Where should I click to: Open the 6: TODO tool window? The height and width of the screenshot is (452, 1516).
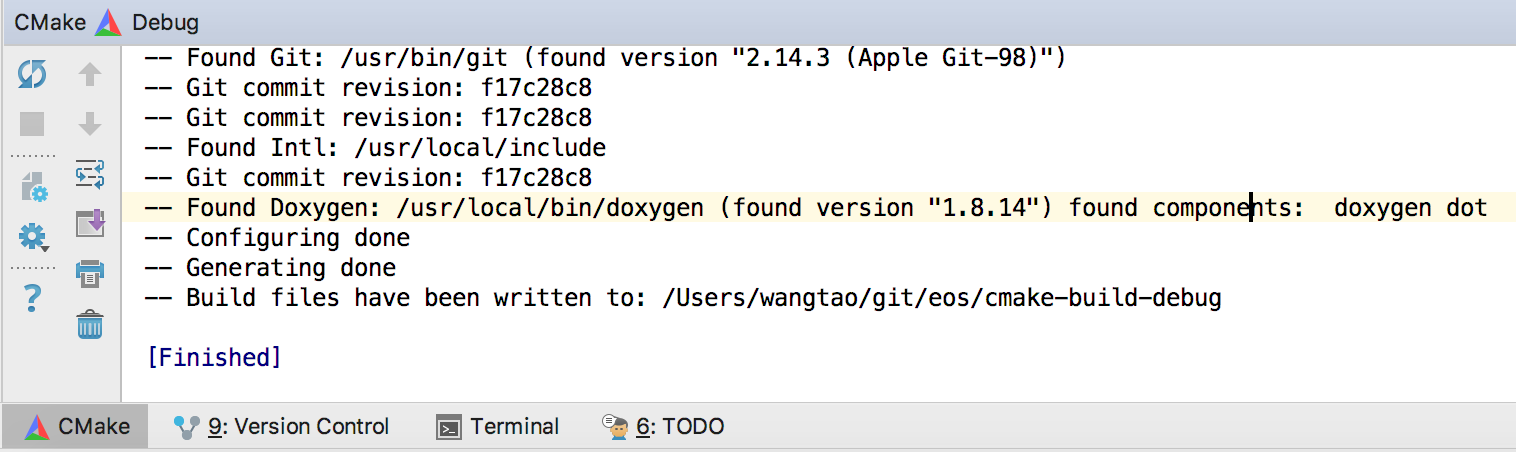point(663,426)
